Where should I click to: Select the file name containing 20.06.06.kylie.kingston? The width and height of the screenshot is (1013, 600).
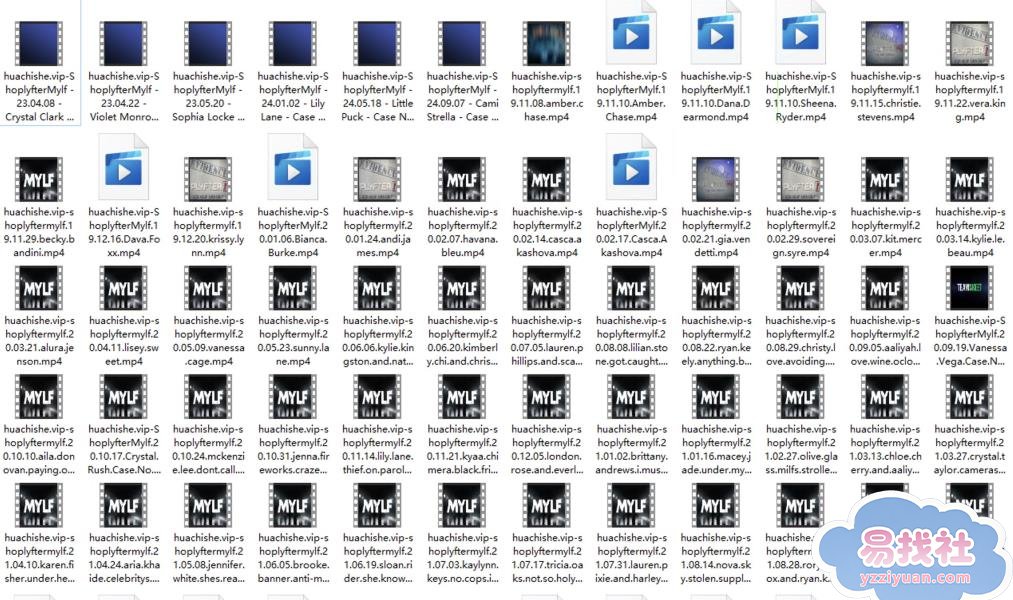377,340
